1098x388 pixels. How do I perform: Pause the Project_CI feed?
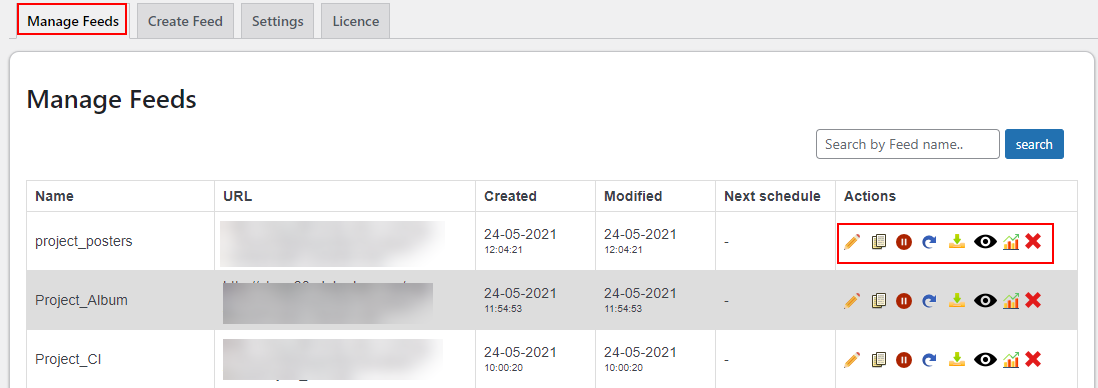click(904, 360)
